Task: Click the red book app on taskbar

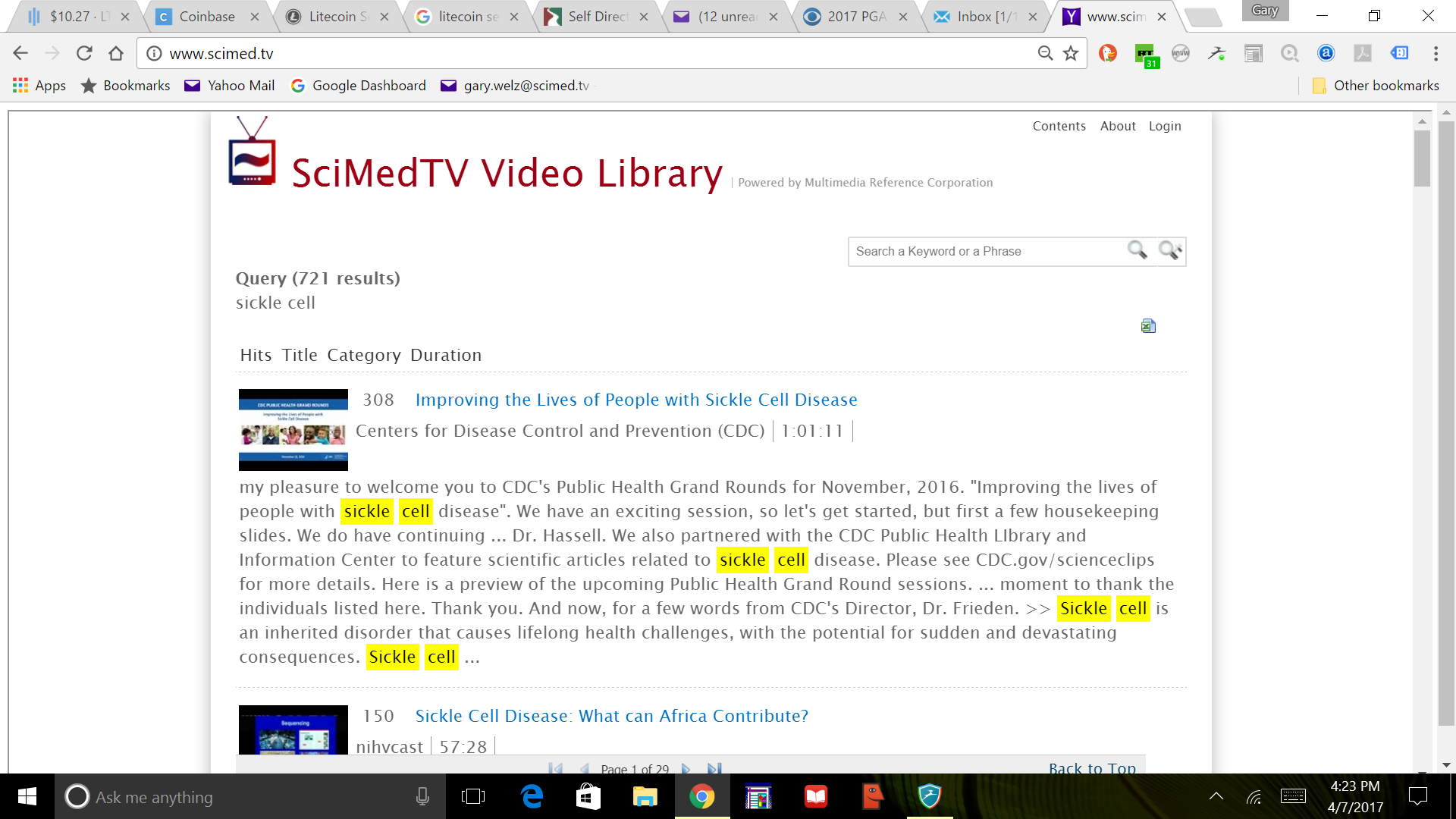Action: coord(816,796)
